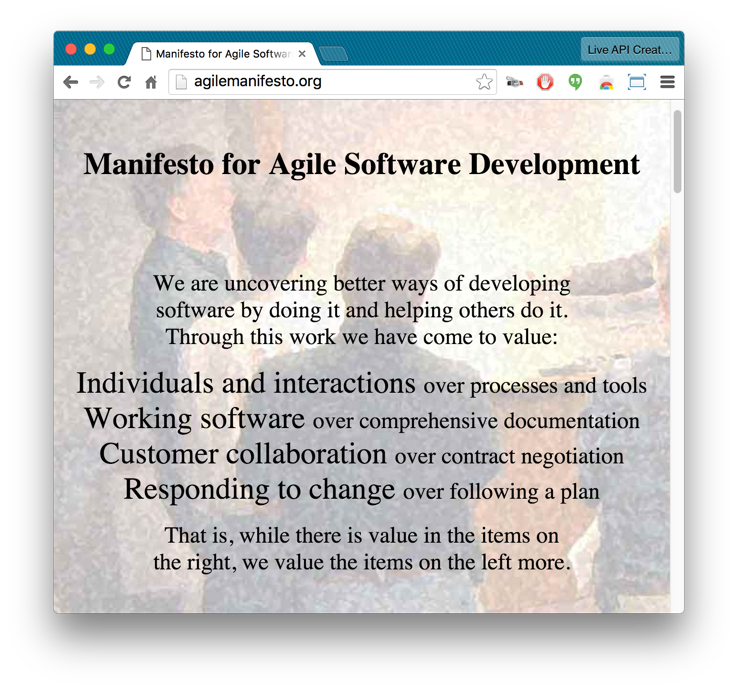Click the line That is, while there is value
738x690 pixels.
point(361,536)
